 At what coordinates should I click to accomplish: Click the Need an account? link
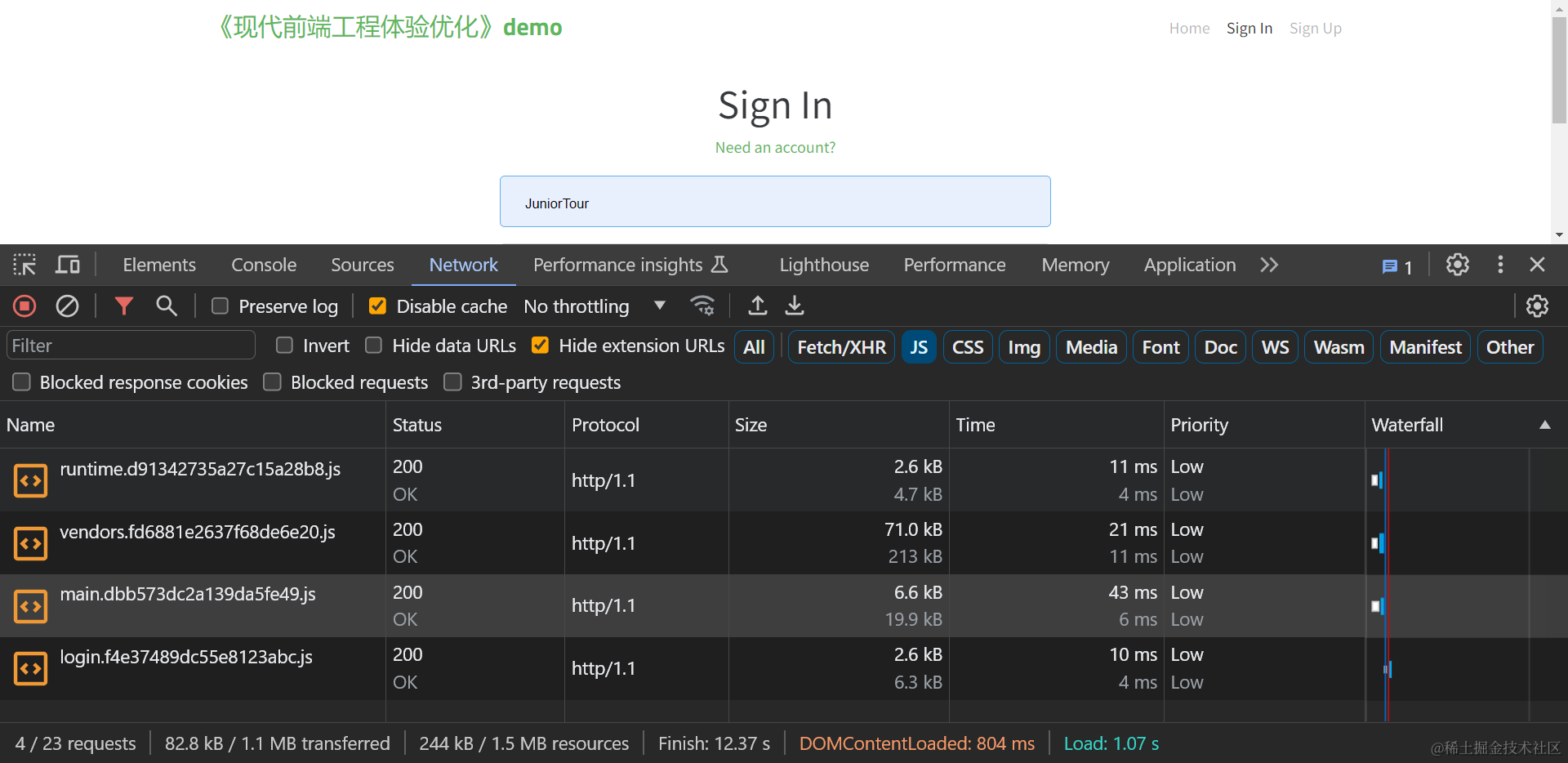[x=775, y=148]
